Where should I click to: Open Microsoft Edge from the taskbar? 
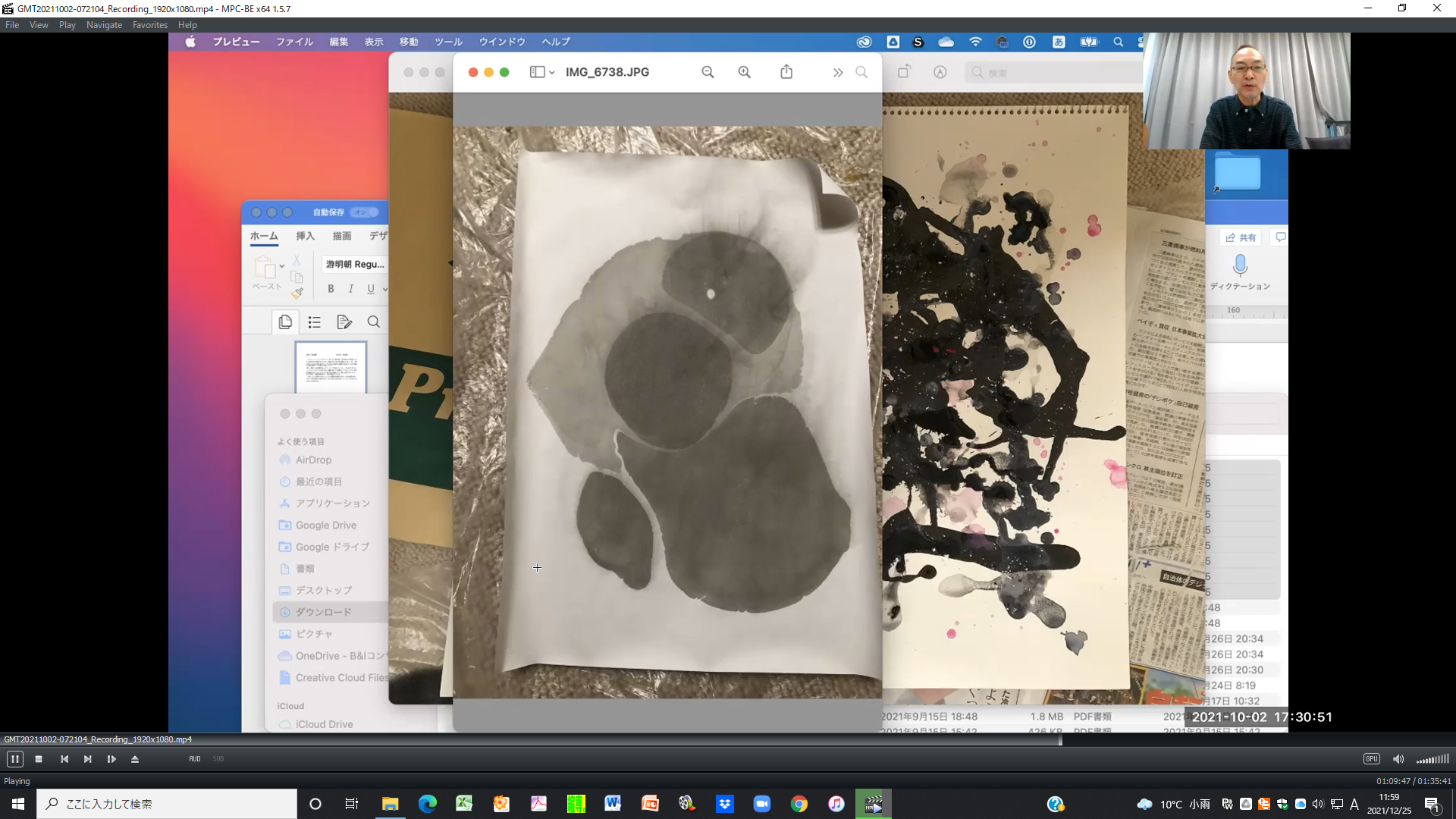(x=428, y=804)
